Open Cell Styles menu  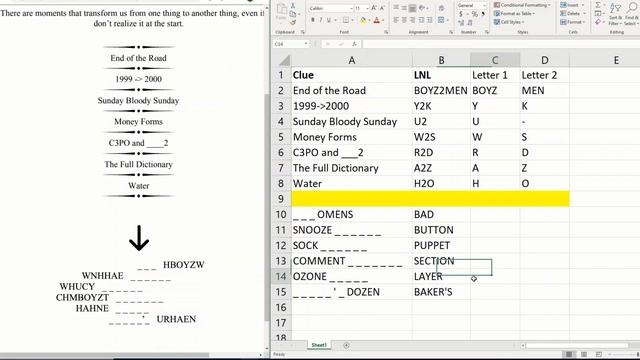[509, 22]
